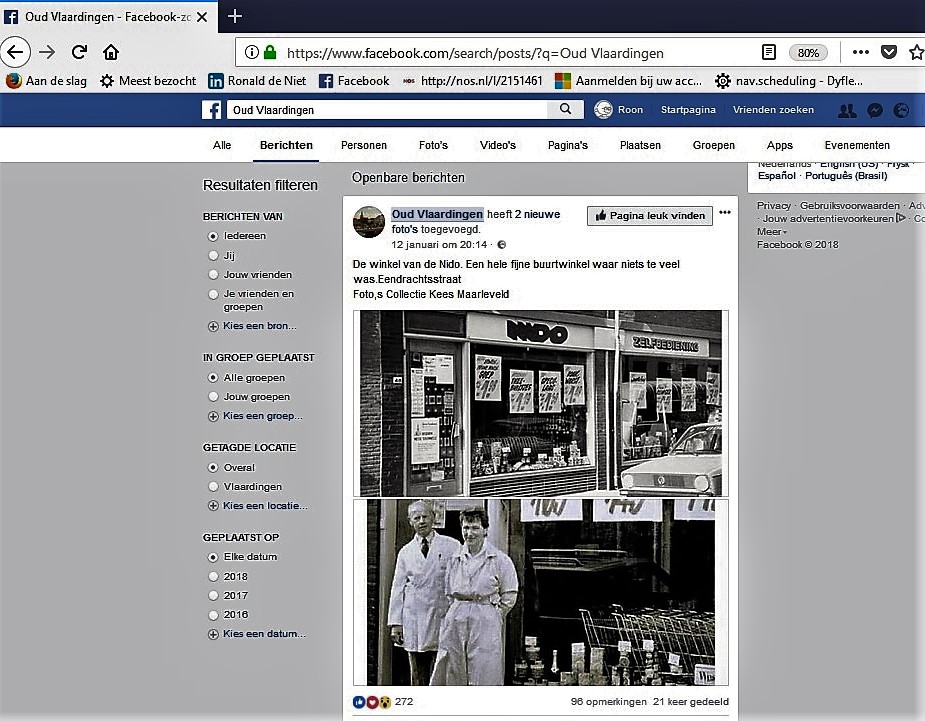925x721 pixels.
Task: Select 'Jouw vrienden' radio option
Action: [x=213, y=274]
